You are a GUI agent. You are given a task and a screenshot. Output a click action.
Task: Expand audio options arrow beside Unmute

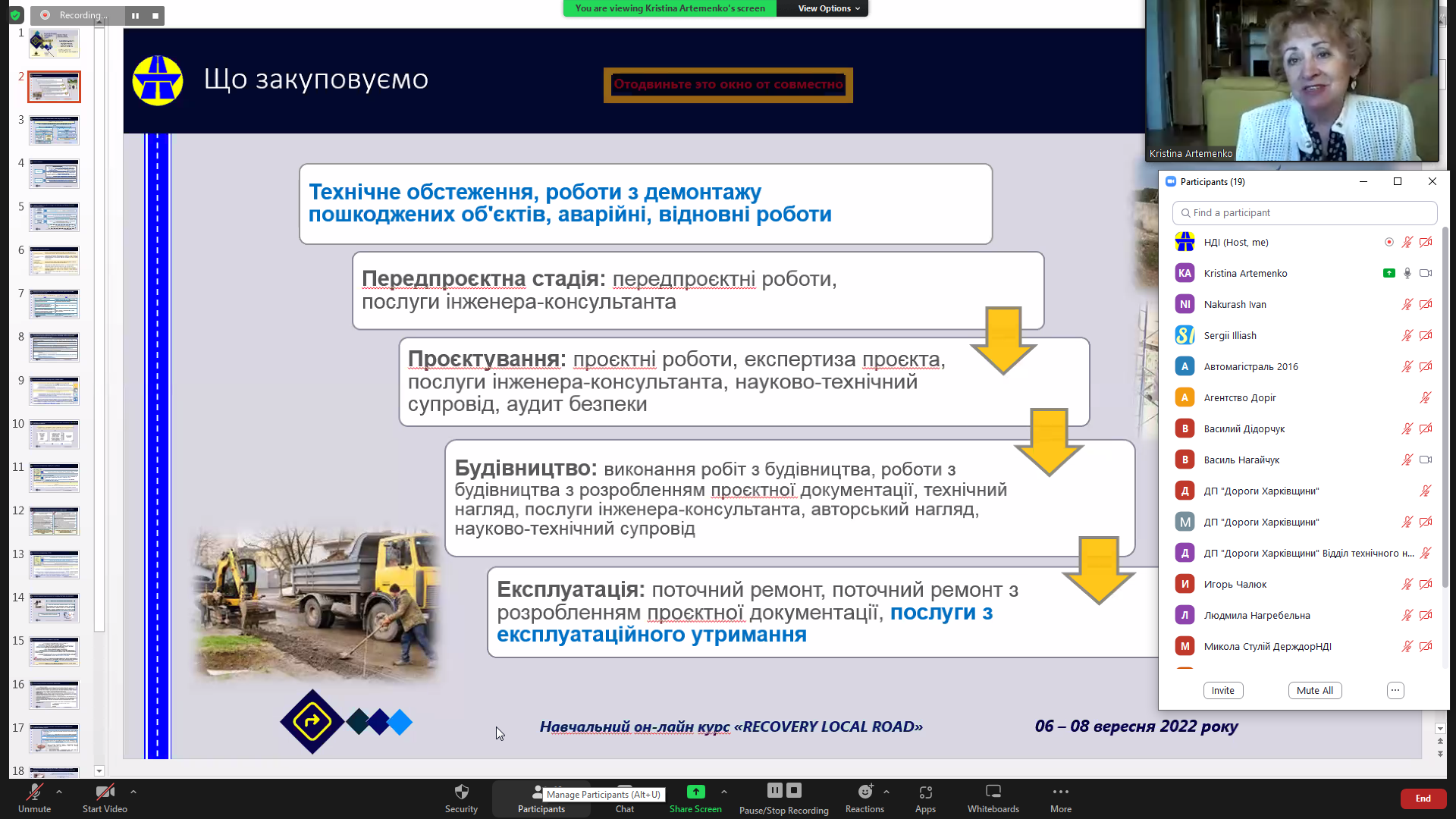[x=59, y=791]
